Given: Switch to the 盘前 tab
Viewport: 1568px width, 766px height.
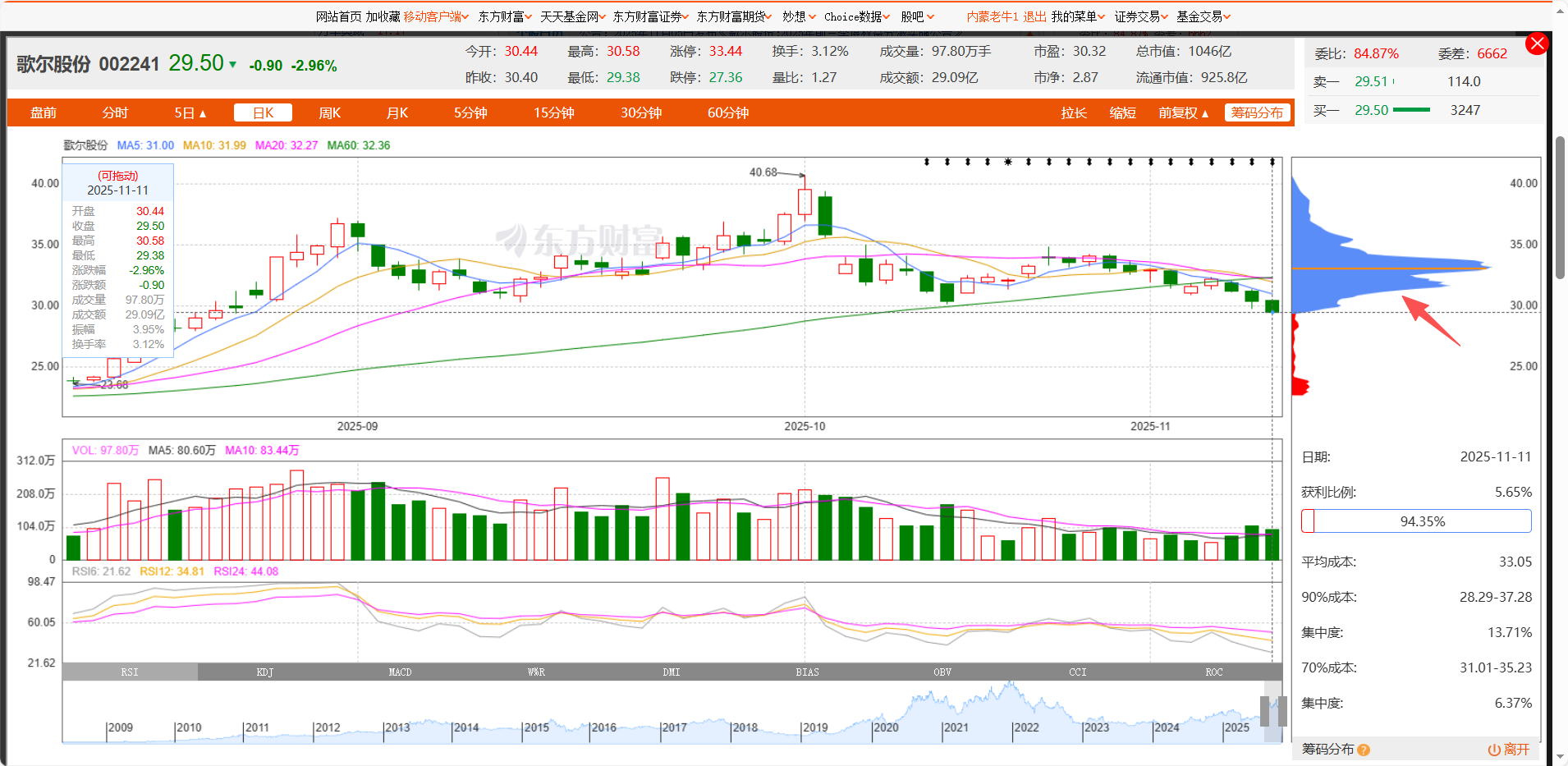Looking at the screenshot, I should (44, 113).
